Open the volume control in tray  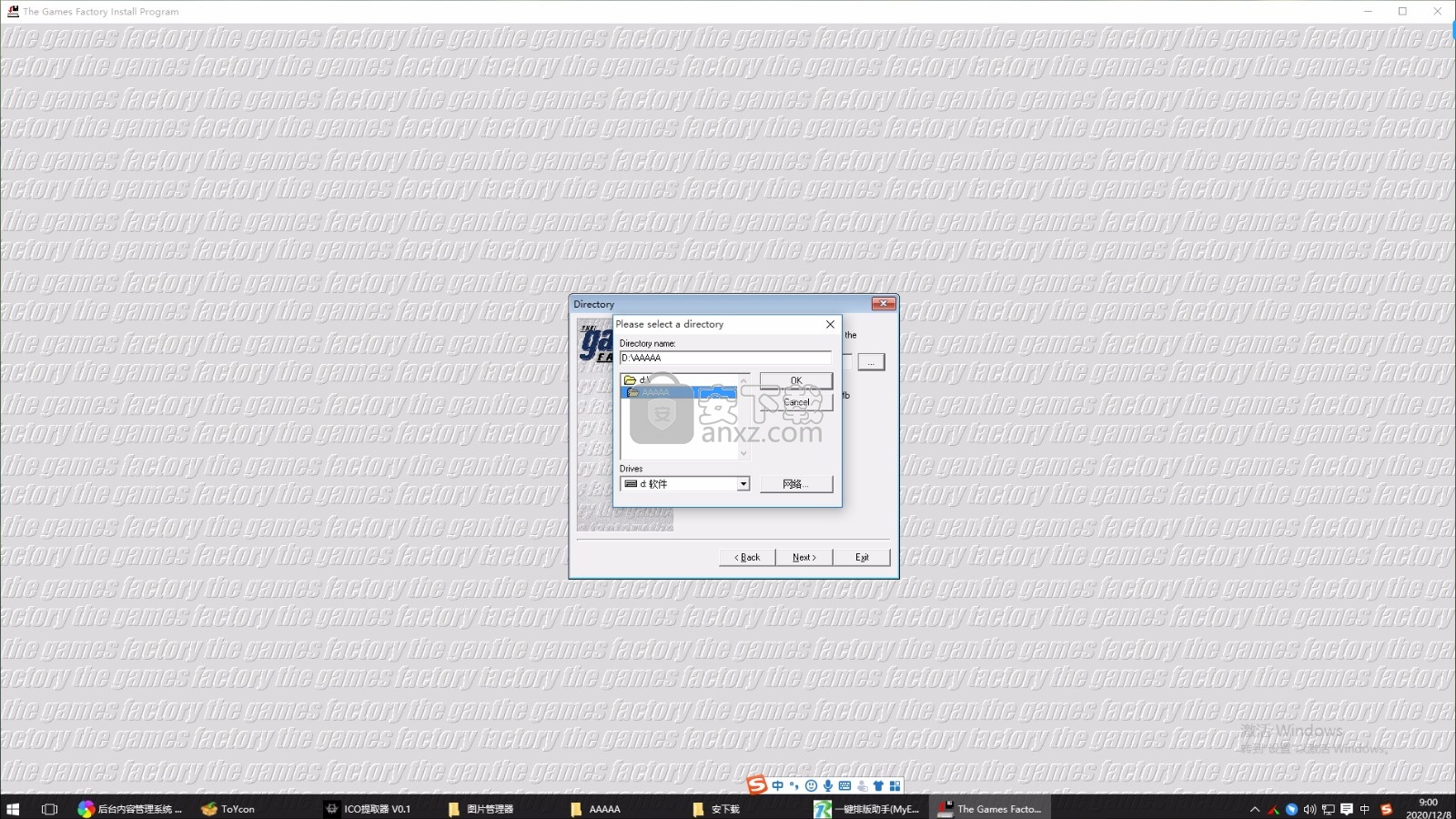pyautogui.click(x=1309, y=809)
